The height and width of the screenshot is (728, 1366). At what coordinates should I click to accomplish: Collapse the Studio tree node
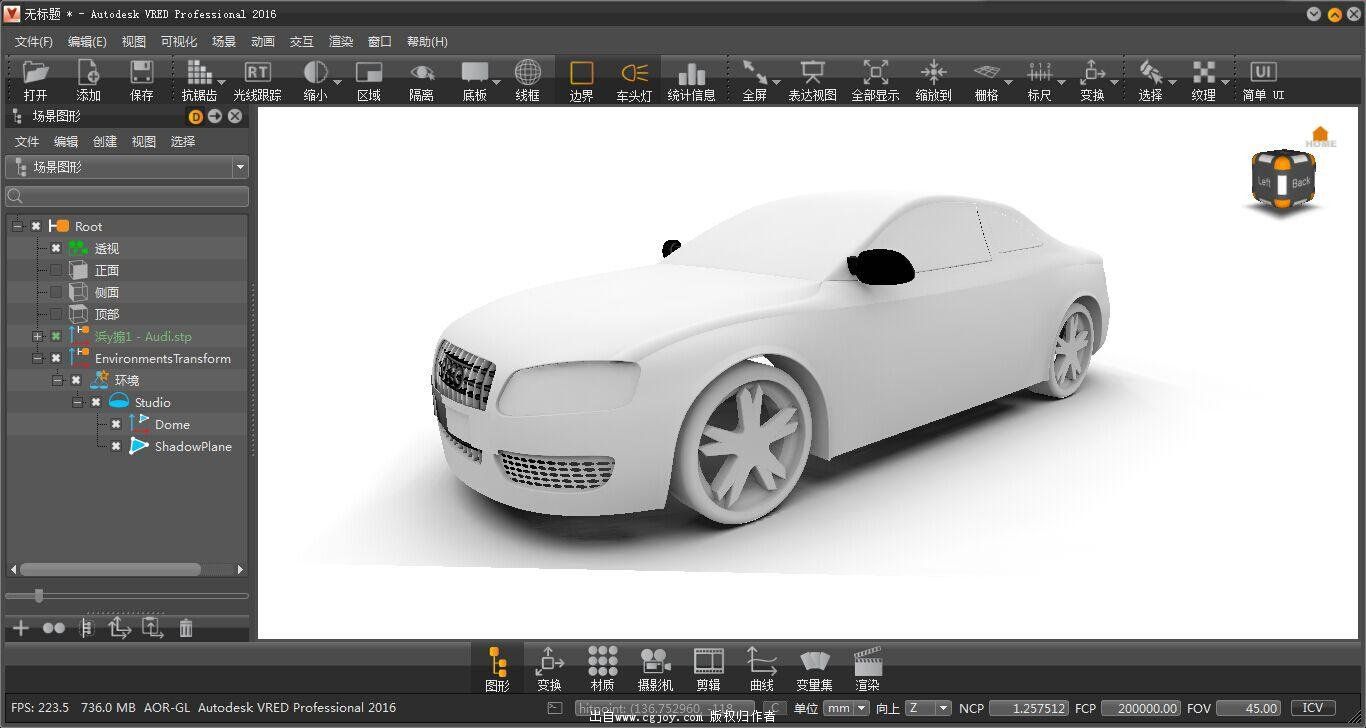(x=77, y=402)
